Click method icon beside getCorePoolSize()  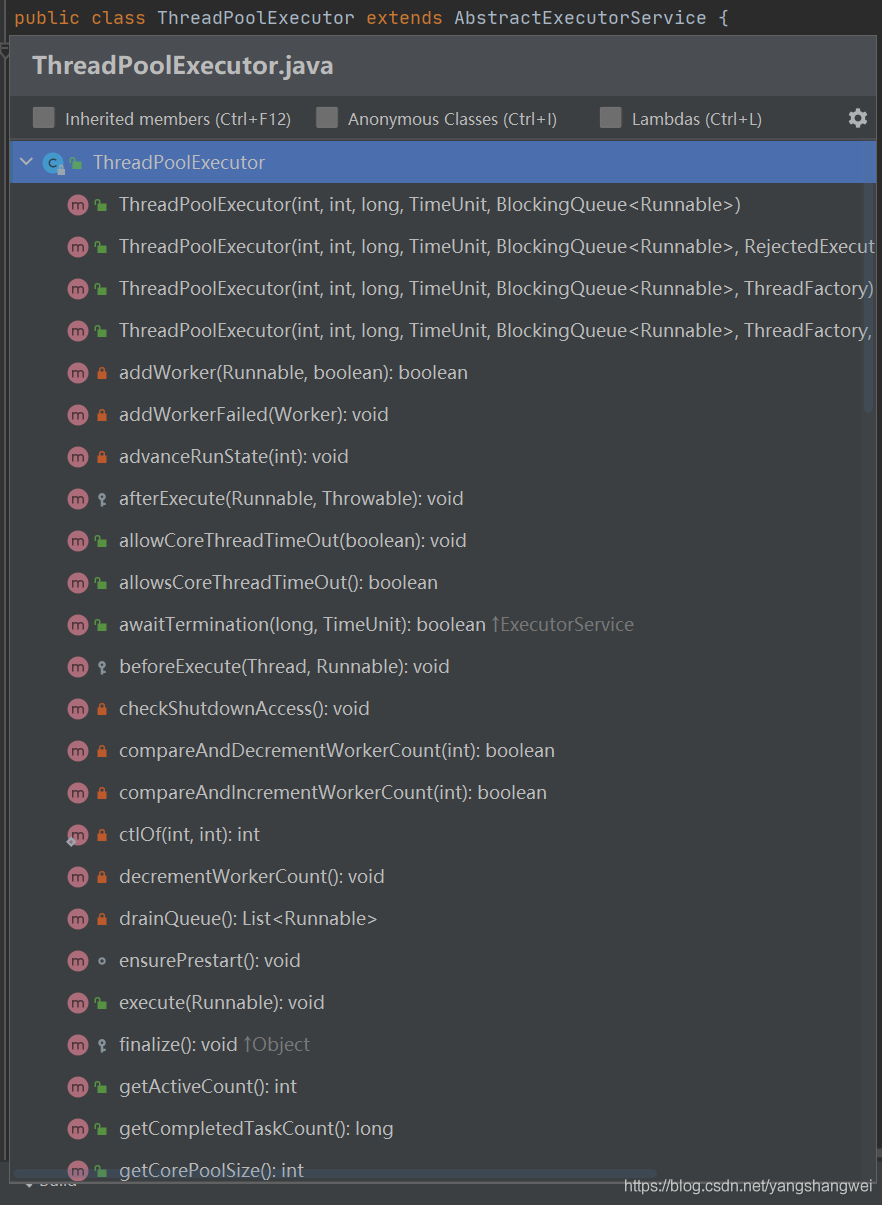[78, 1170]
